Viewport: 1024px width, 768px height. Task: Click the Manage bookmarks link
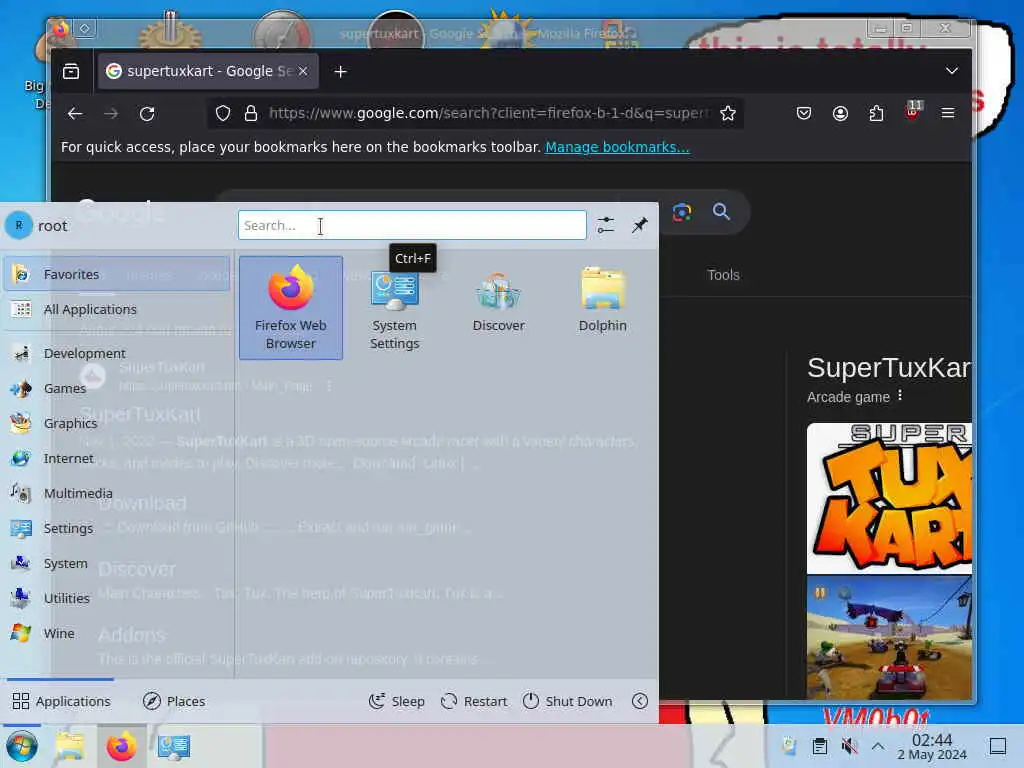617,147
